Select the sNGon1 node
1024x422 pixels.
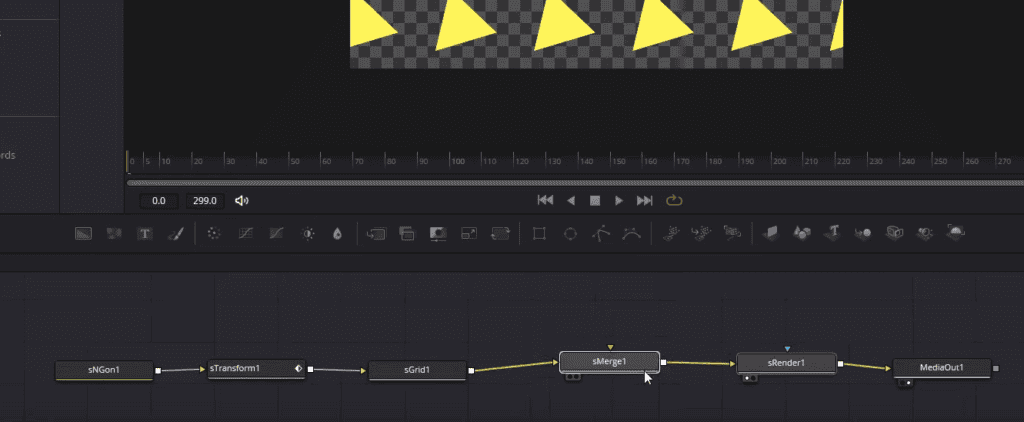pyautogui.click(x=104, y=370)
